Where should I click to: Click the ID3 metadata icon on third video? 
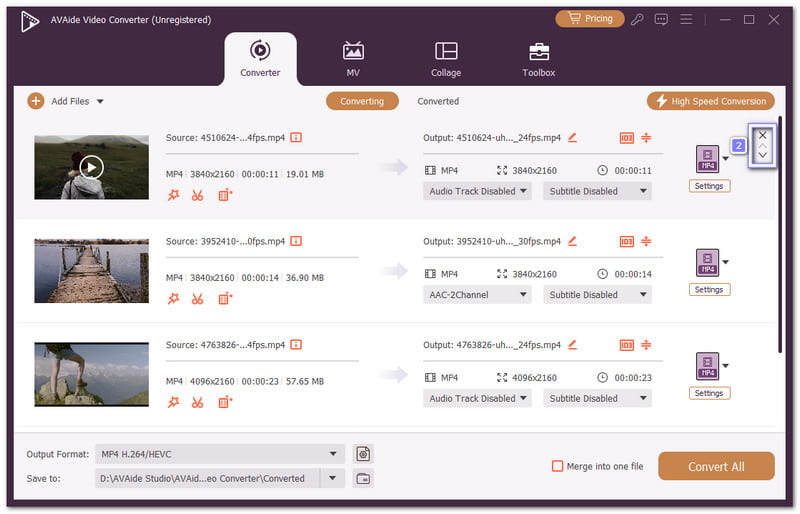click(x=627, y=345)
